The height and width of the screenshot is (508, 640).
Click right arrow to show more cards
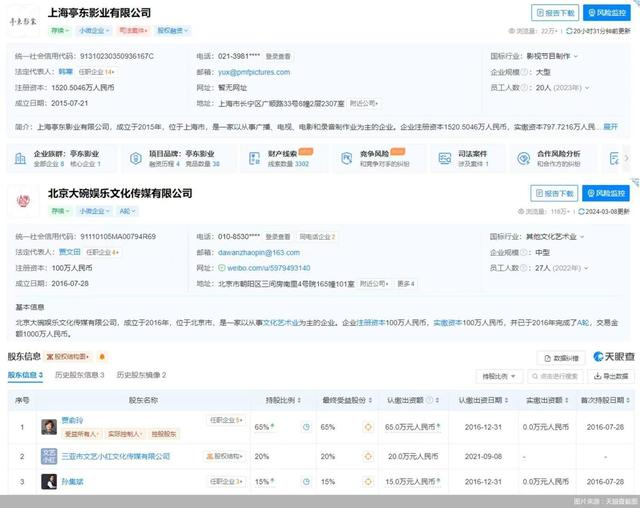point(627,158)
